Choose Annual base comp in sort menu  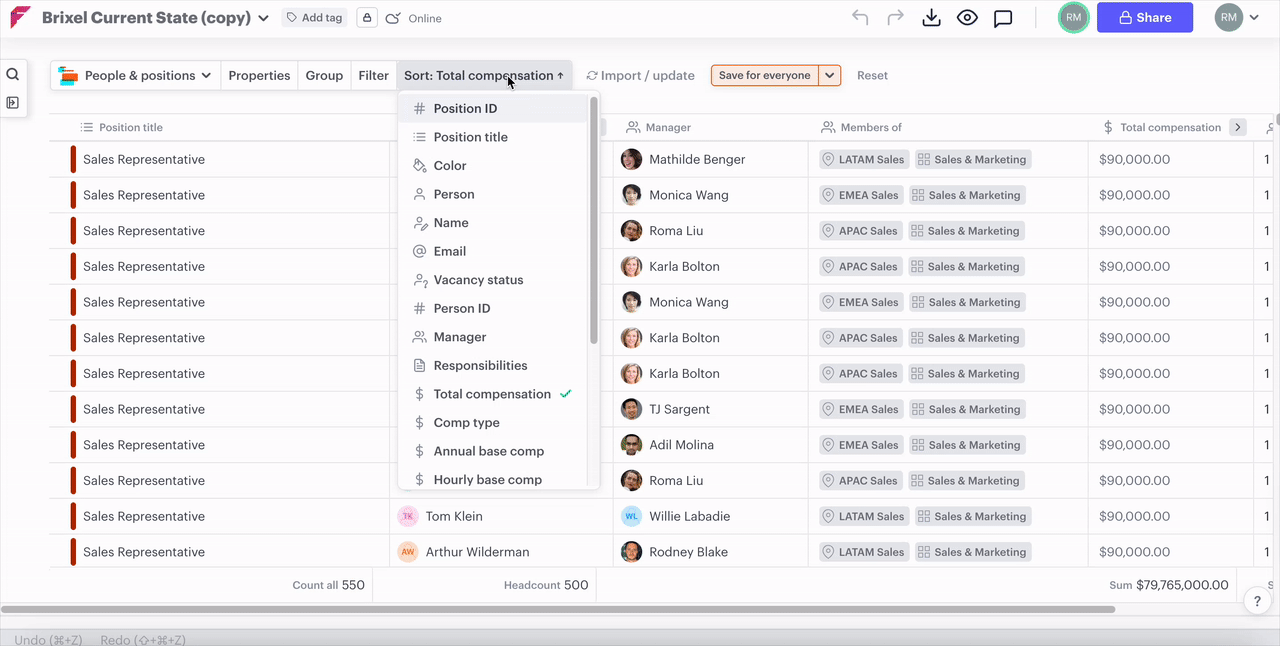tap(488, 451)
